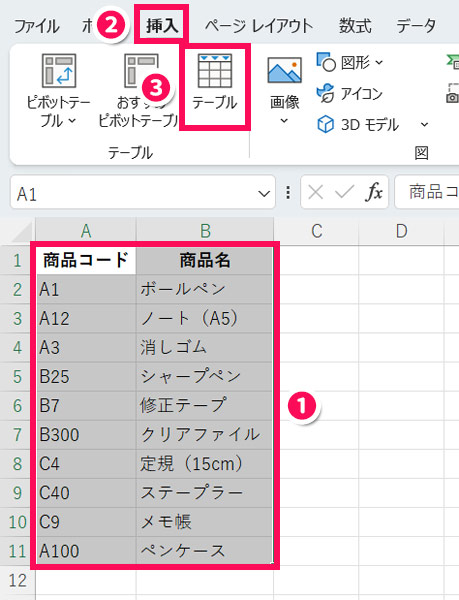
Task: Click the 3D モデル icon
Action: point(326,124)
